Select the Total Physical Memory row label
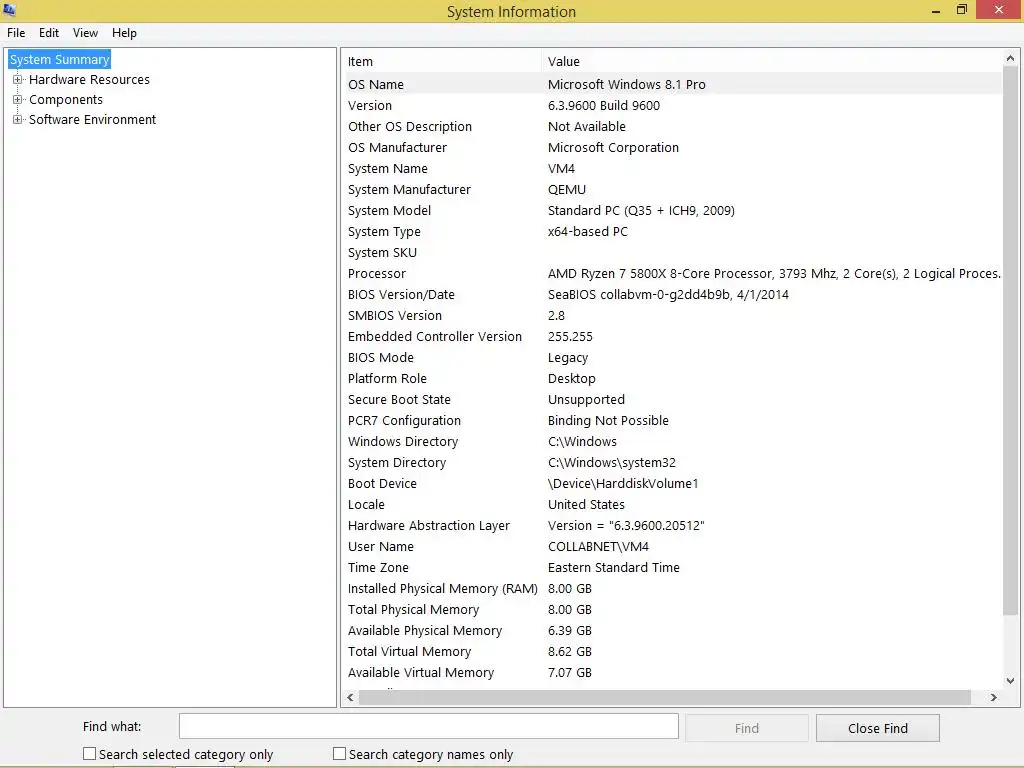1024x768 pixels. (x=413, y=610)
